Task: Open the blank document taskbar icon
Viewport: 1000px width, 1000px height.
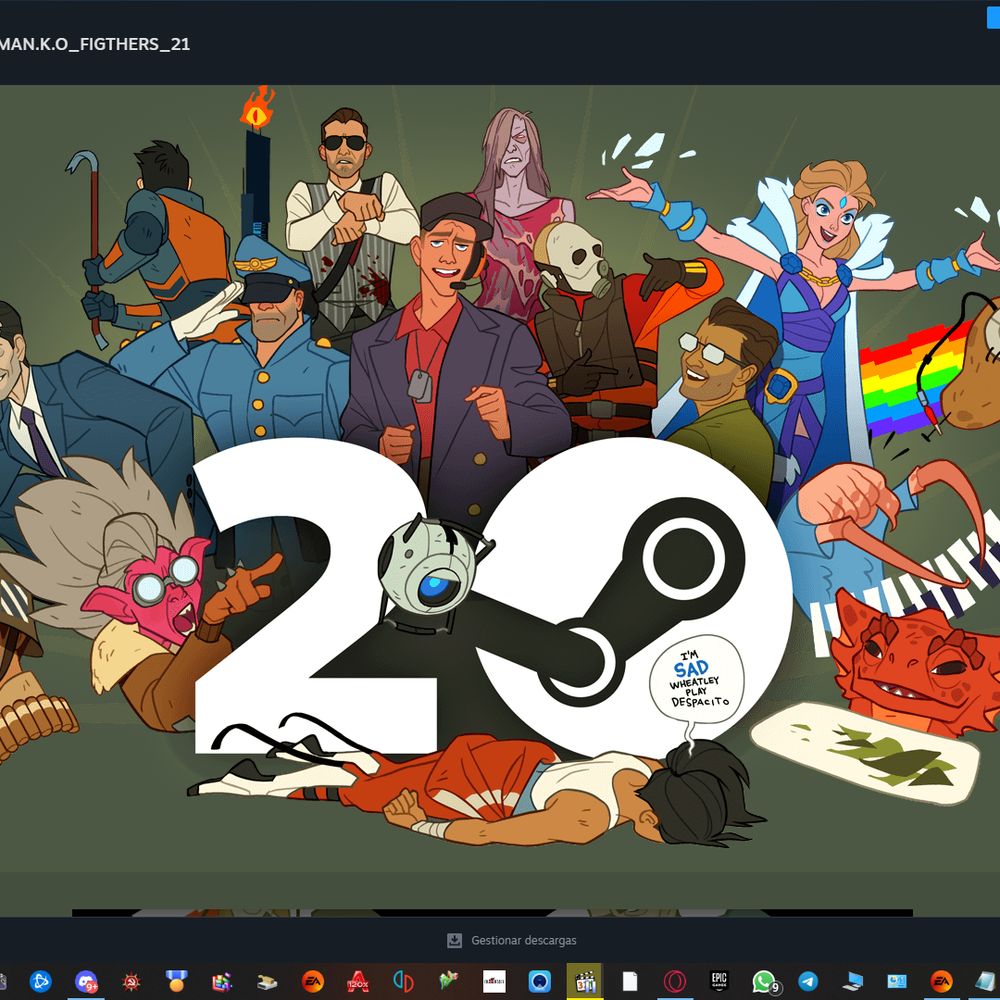Action: pyautogui.click(x=629, y=981)
